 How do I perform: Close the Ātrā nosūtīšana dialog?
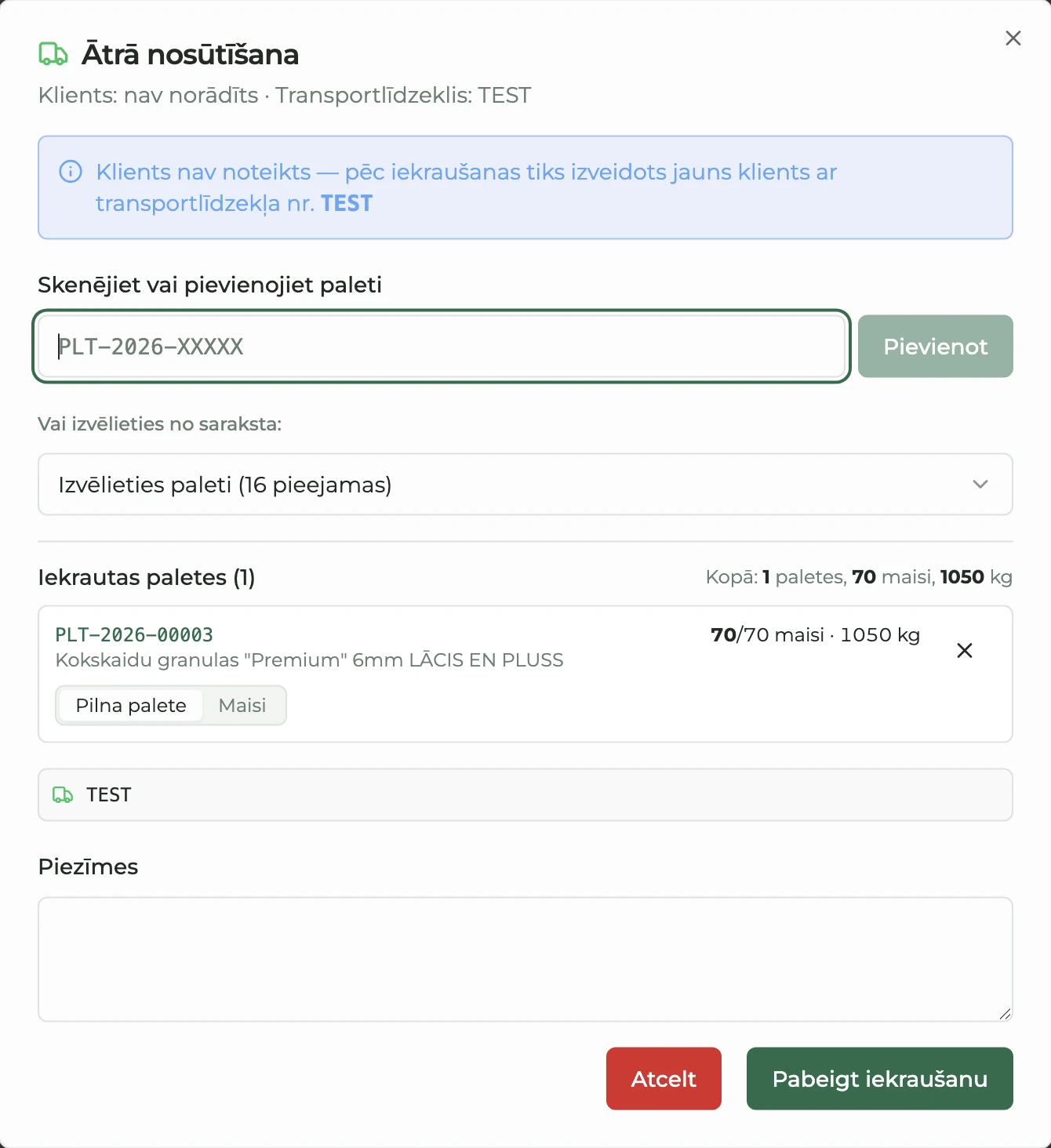click(1013, 38)
